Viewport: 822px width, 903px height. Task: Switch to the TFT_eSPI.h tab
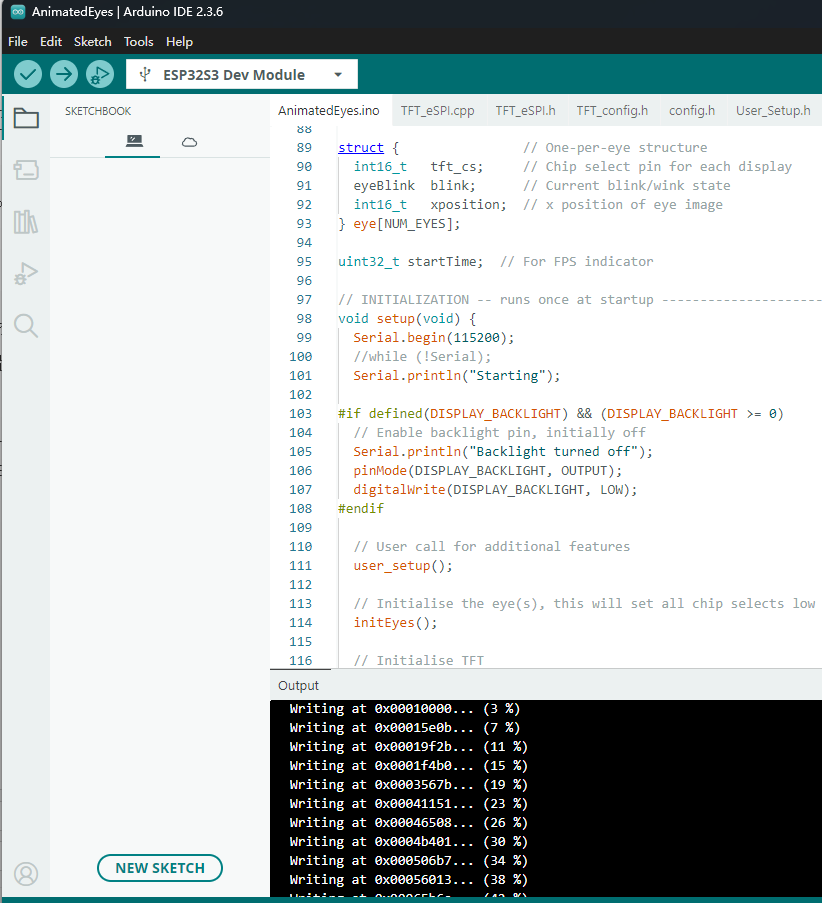(525, 111)
